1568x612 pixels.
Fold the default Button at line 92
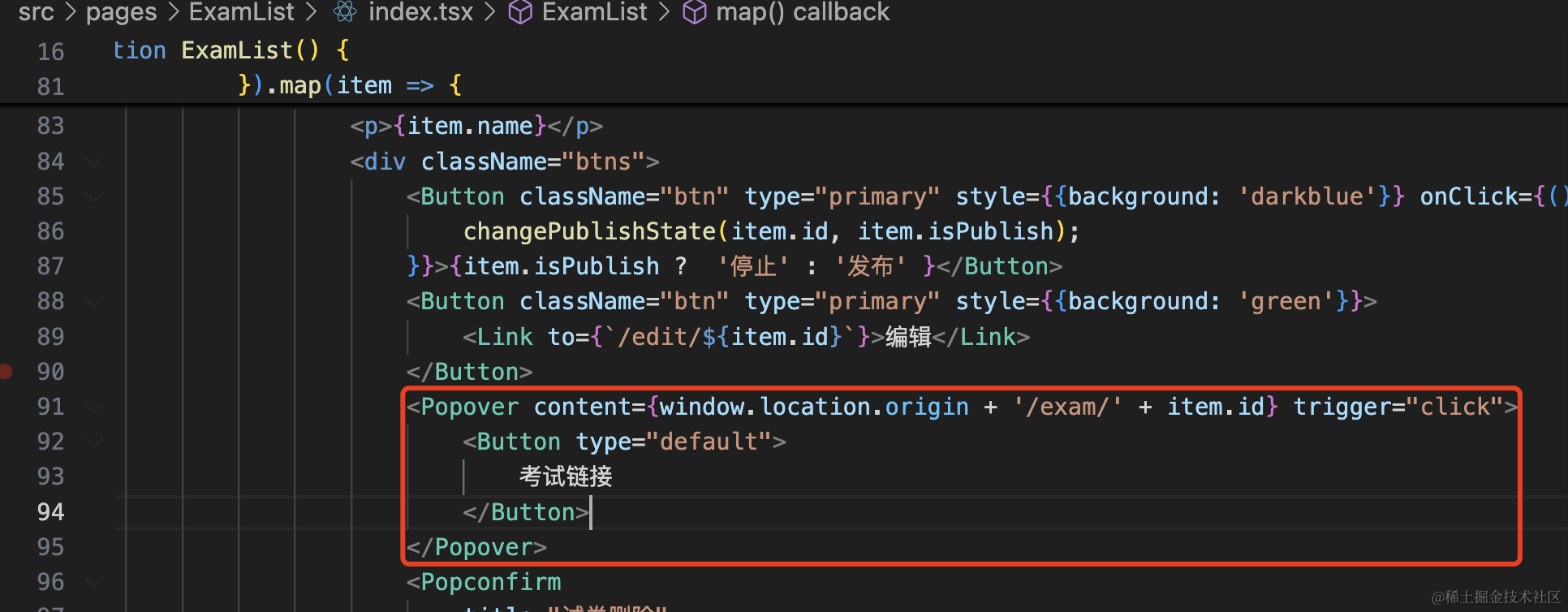(x=94, y=442)
